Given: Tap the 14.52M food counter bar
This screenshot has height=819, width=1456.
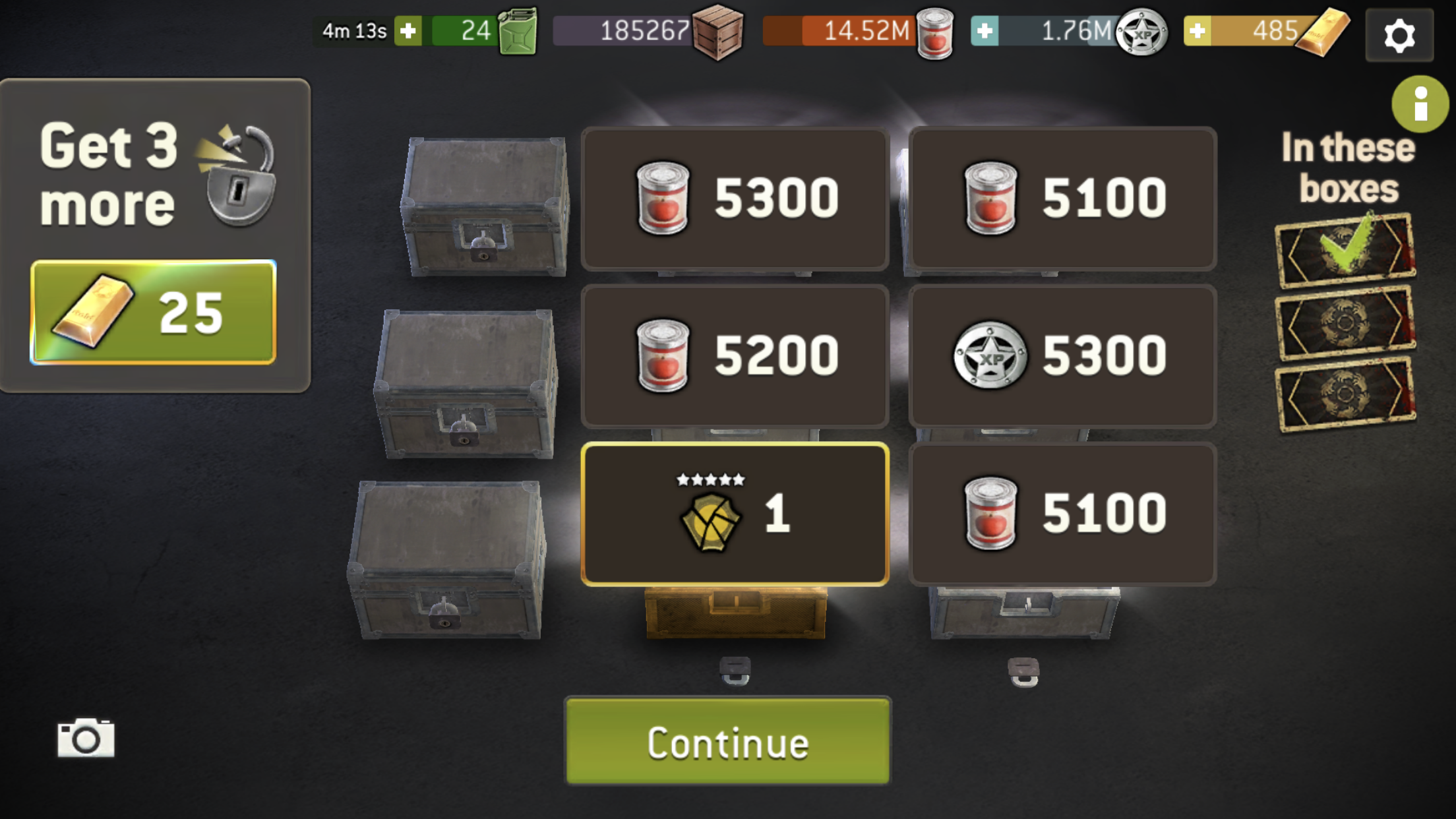Looking at the screenshot, I should [839, 31].
